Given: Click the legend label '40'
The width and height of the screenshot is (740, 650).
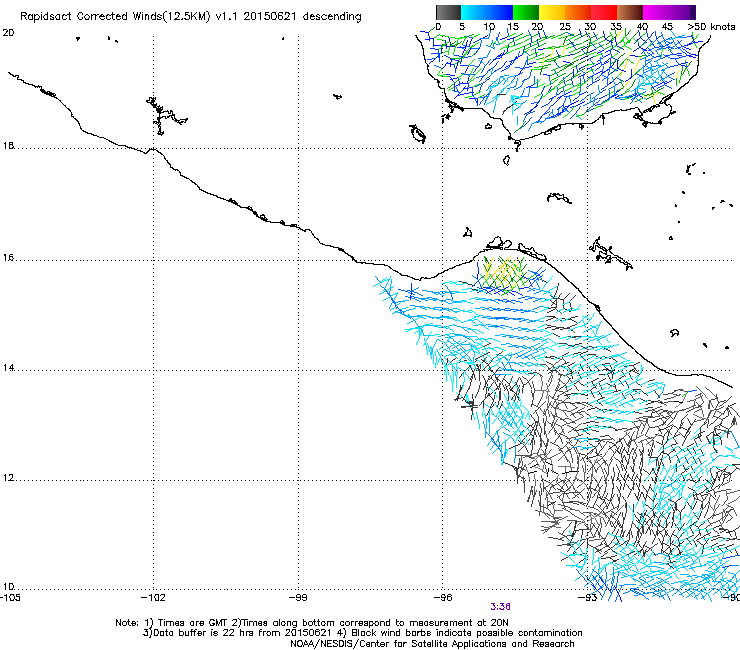Looking at the screenshot, I should pos(642,27).
